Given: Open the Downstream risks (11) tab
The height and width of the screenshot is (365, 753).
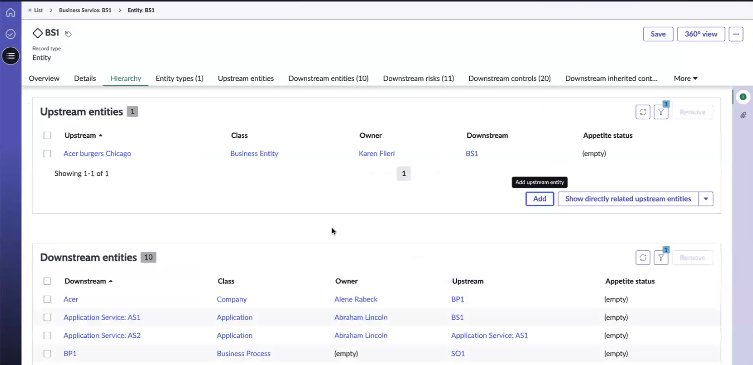Looking at the screenshot, I should pyautogui.click(x=418, y=78).
